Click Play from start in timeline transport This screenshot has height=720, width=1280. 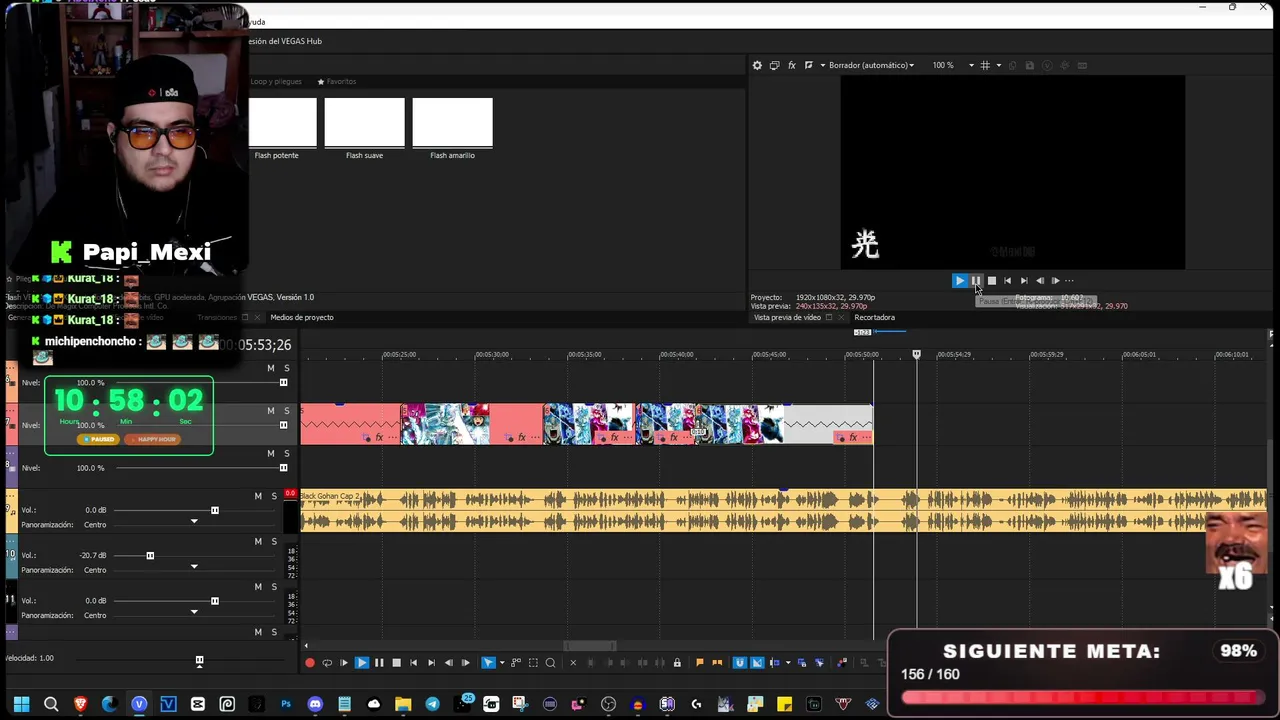(344, 663)
